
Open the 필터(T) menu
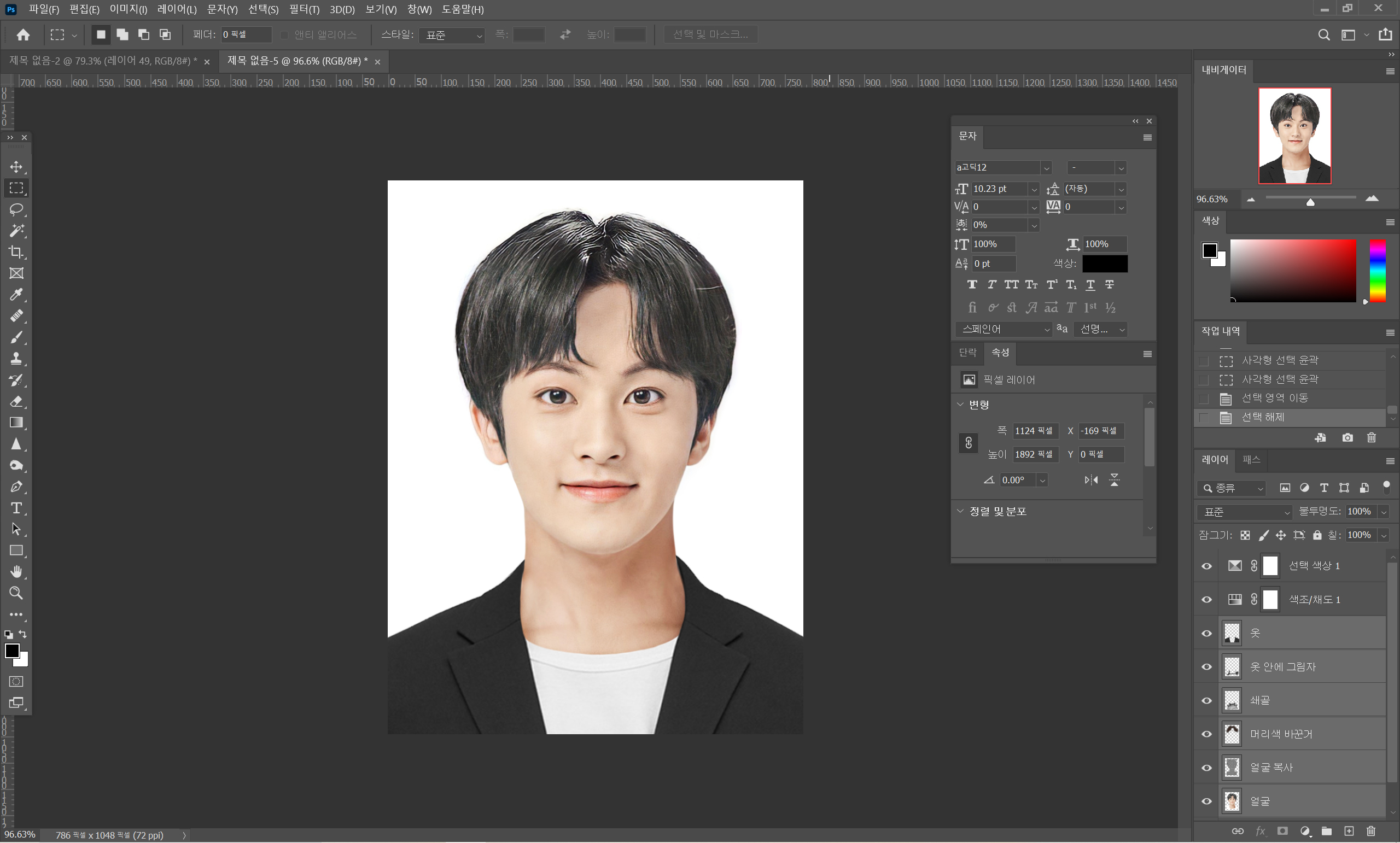pos(304,9)
